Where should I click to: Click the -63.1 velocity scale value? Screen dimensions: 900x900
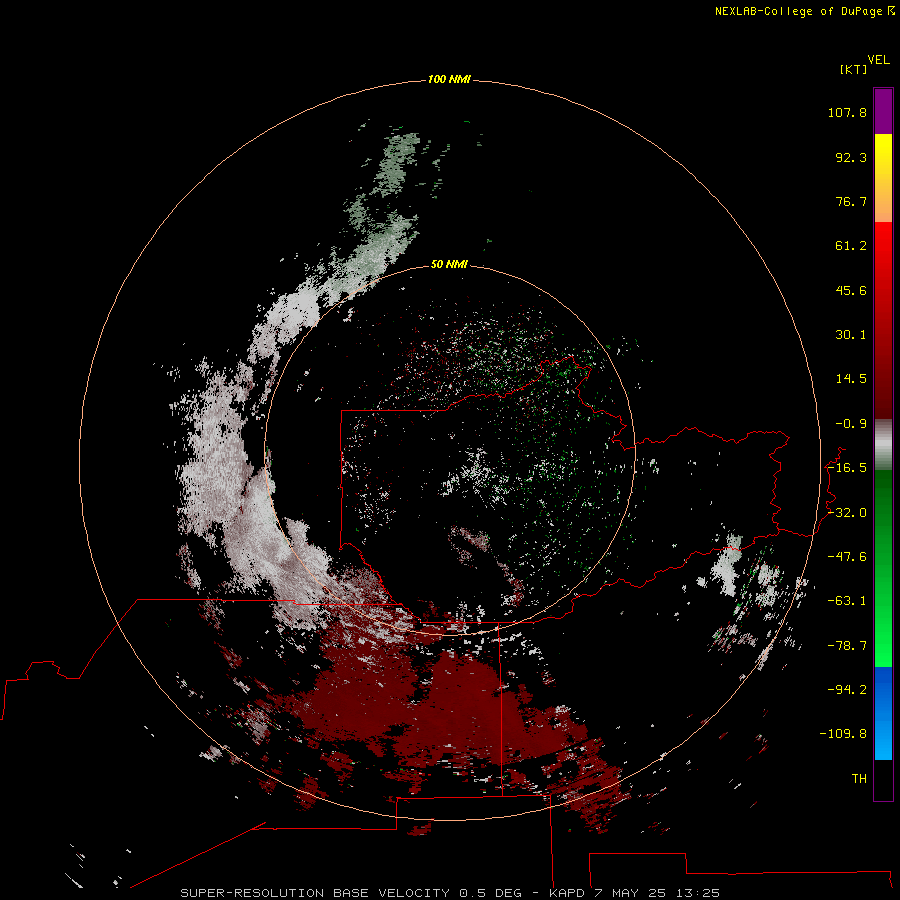point(847,601)
